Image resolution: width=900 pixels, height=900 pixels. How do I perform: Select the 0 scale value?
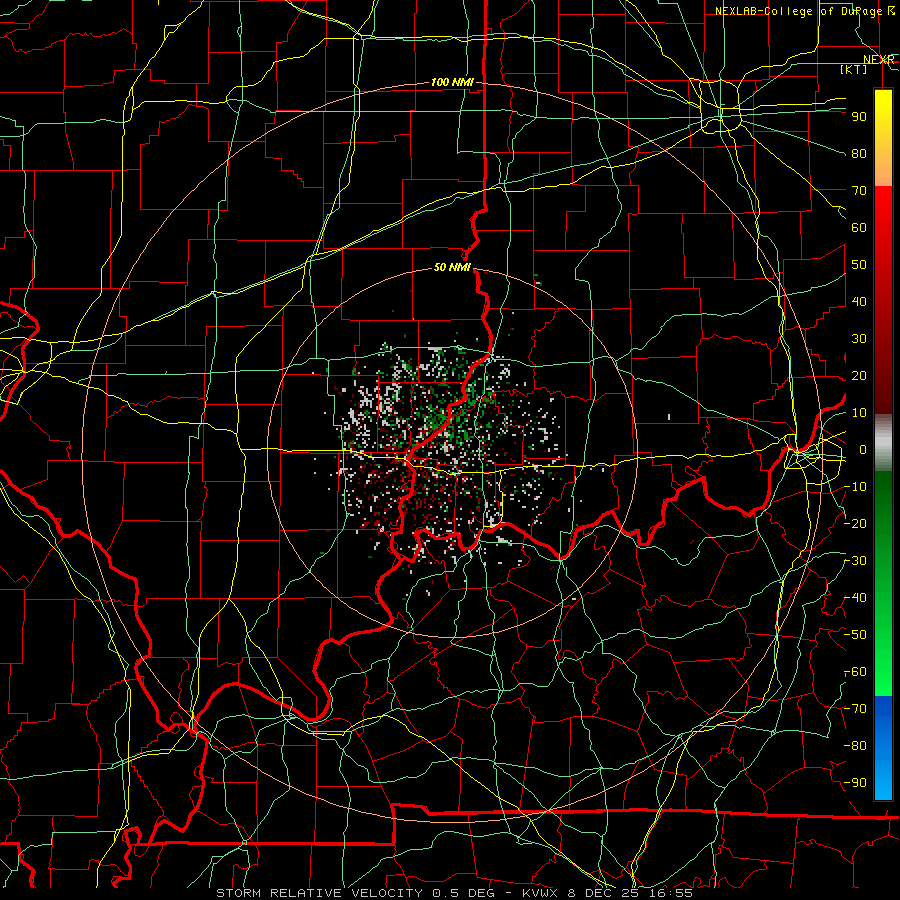point(863,450)
